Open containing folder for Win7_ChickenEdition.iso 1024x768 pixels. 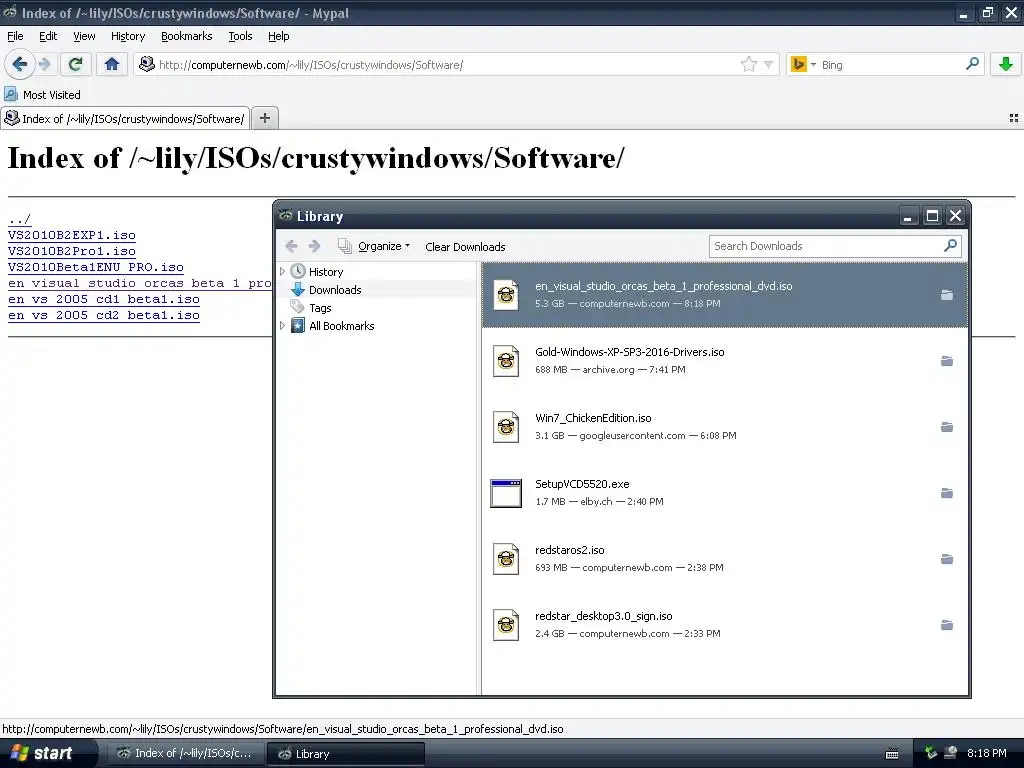(x=946, y=427)
